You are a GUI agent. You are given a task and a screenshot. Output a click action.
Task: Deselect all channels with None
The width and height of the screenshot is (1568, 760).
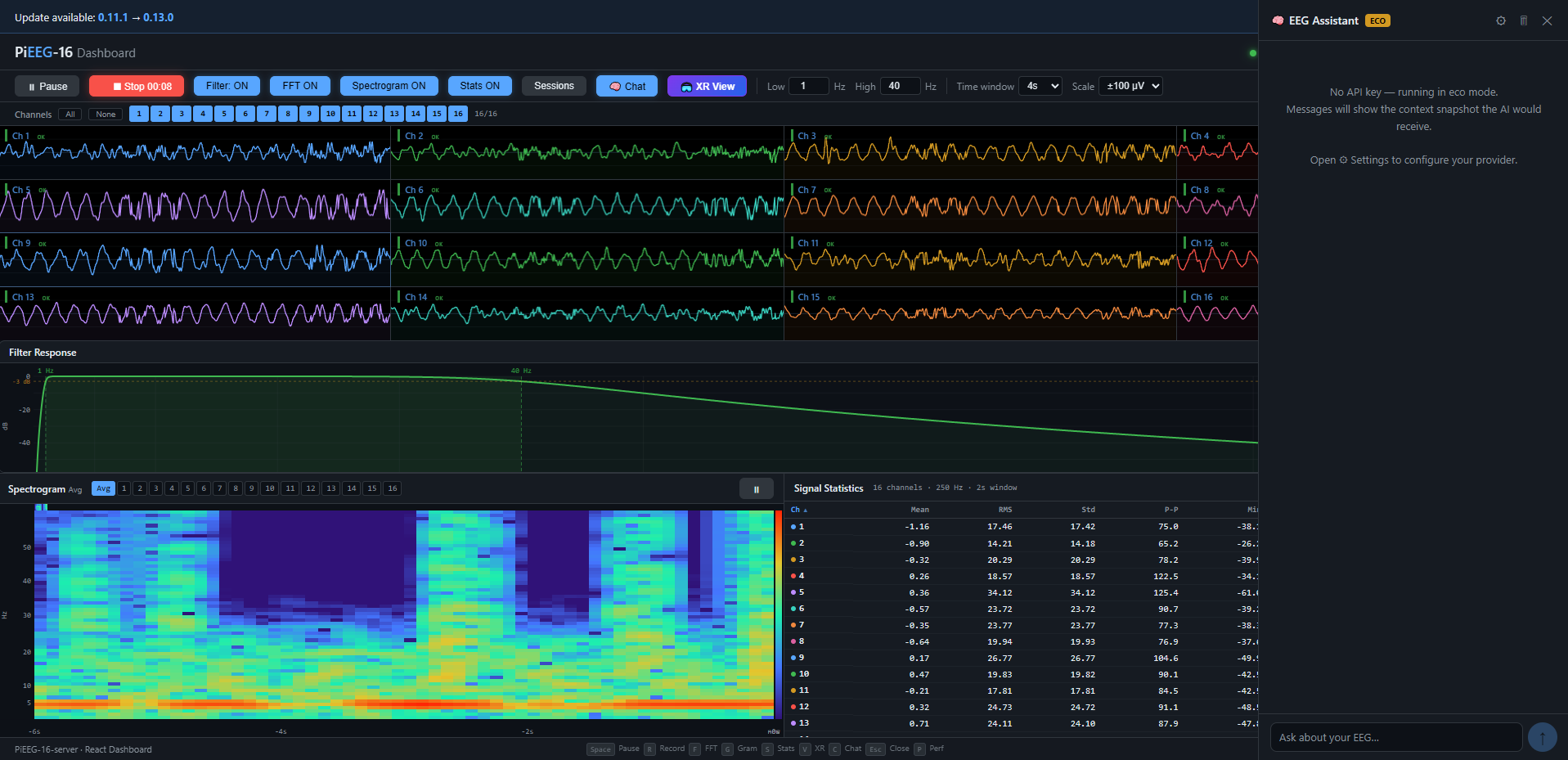pos(106,115)
